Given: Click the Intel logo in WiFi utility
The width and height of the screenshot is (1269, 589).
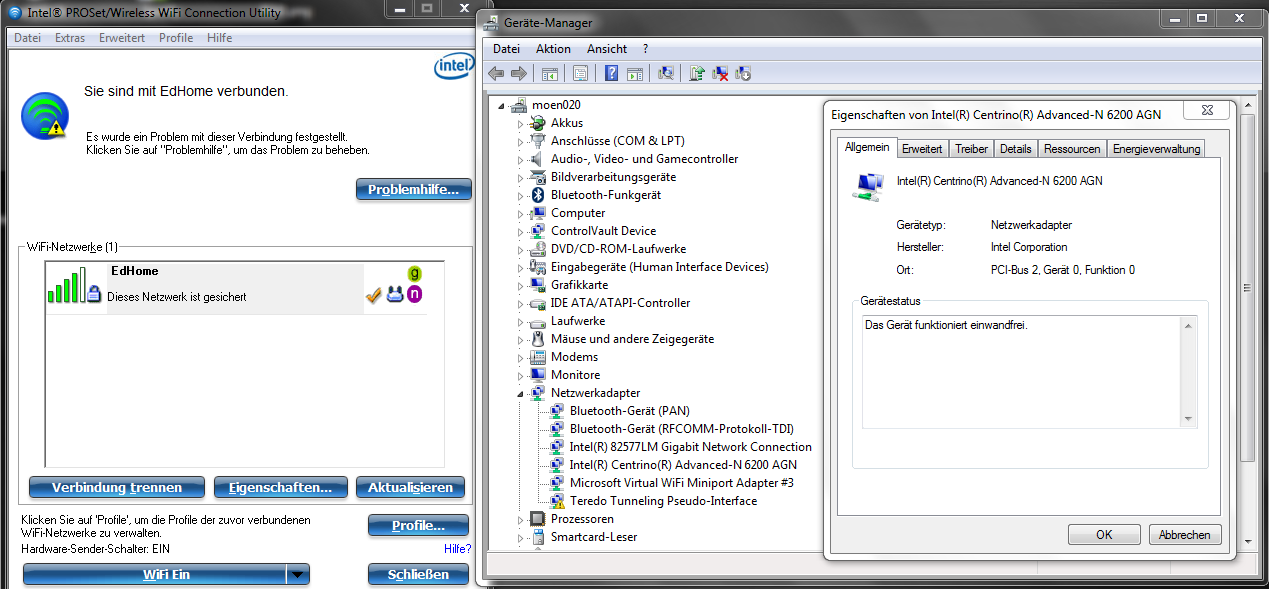Looking at the screenshot, I should click(x=453, y=67).
